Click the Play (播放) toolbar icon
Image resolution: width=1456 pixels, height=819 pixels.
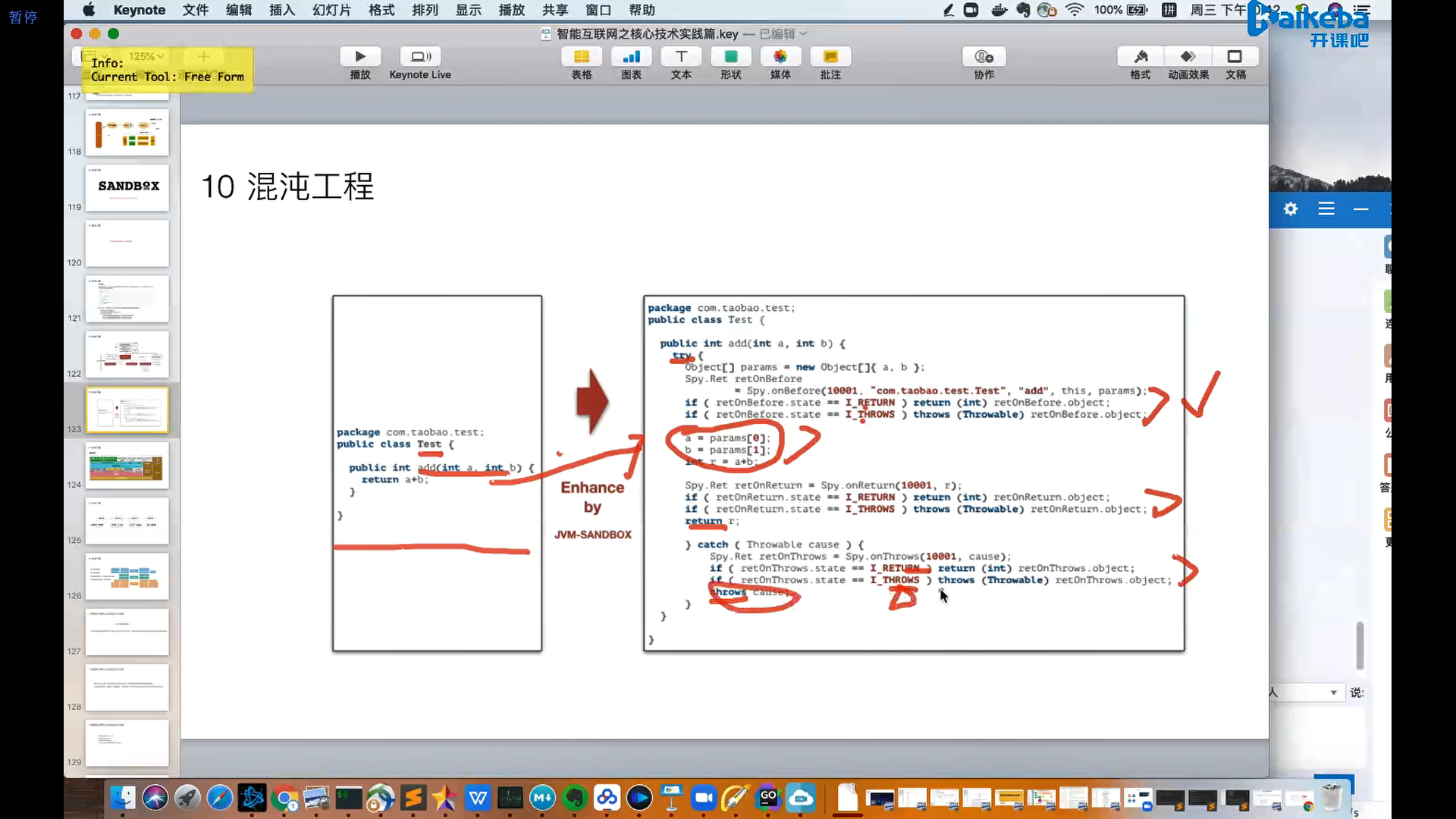pyautogui.click(x=360, y=57)
